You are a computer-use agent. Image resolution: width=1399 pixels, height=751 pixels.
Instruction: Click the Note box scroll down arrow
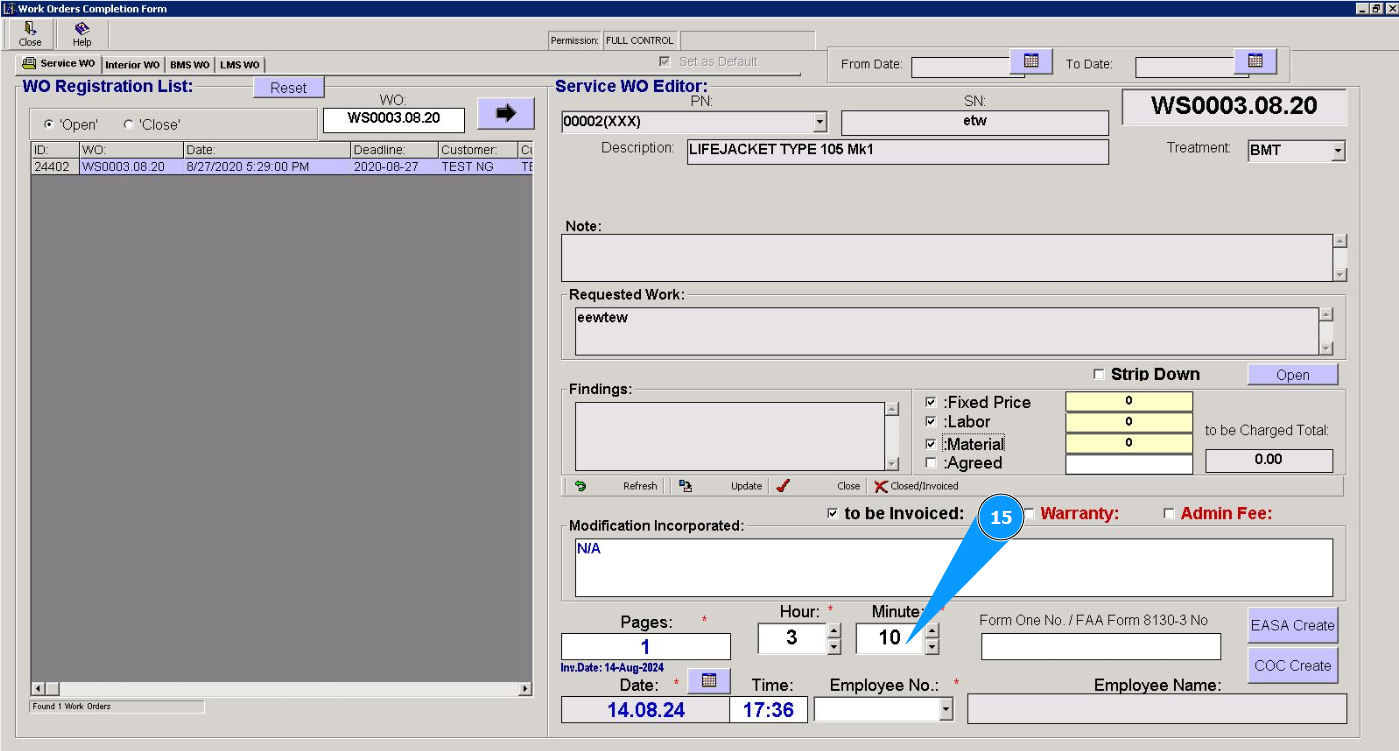click(1340, 274)
